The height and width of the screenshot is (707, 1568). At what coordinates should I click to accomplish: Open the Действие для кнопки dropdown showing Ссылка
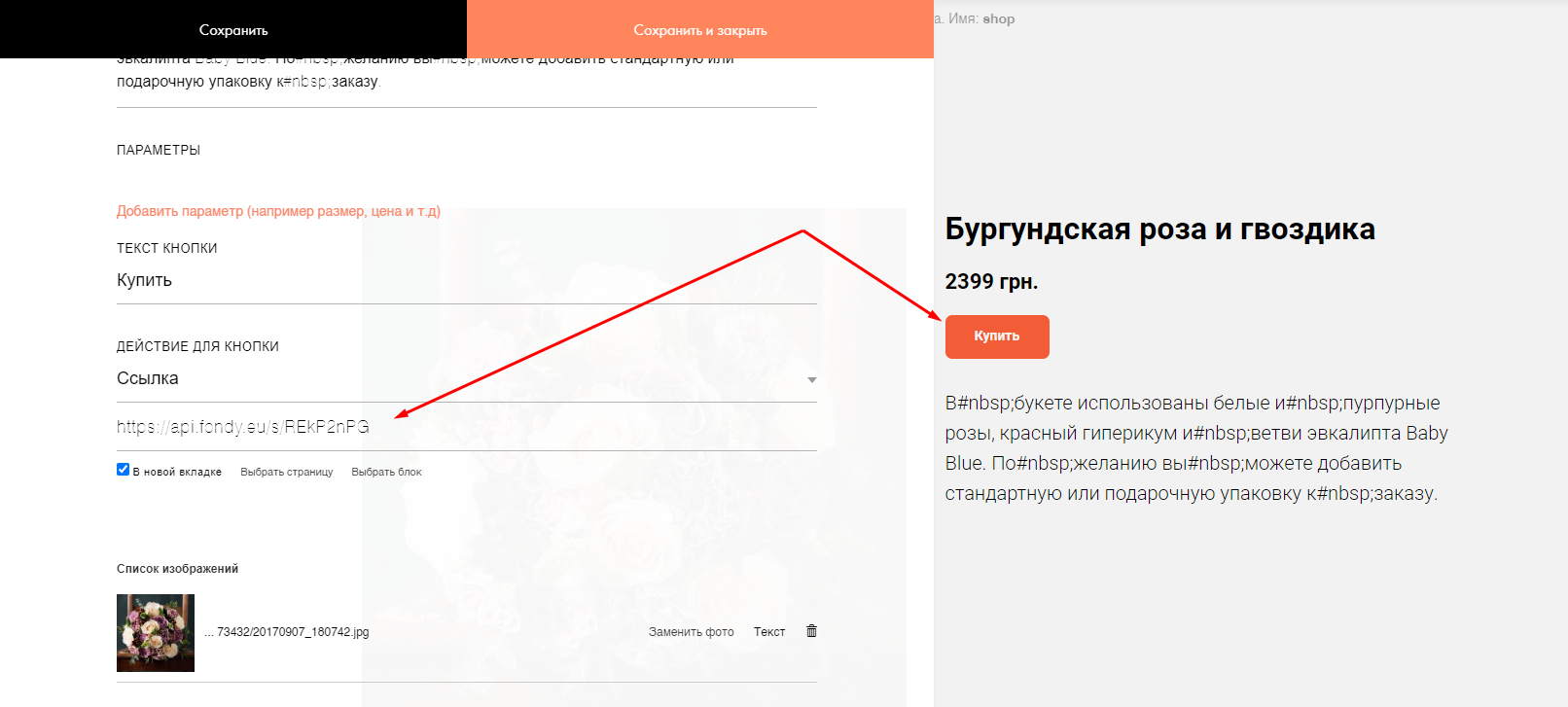[x=467, y=378]
